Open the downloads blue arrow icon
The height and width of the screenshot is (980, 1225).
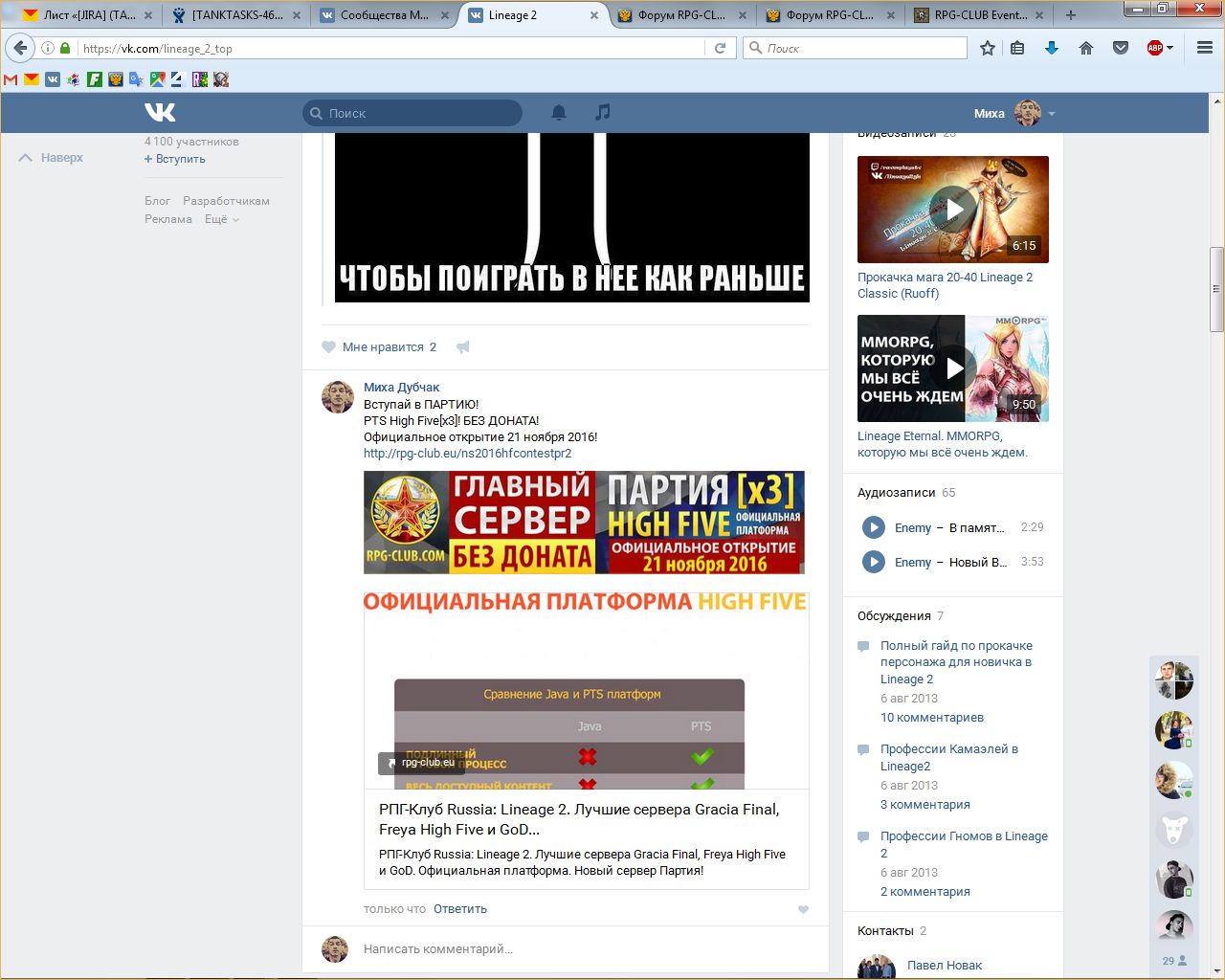click(x=1052, y=48)
